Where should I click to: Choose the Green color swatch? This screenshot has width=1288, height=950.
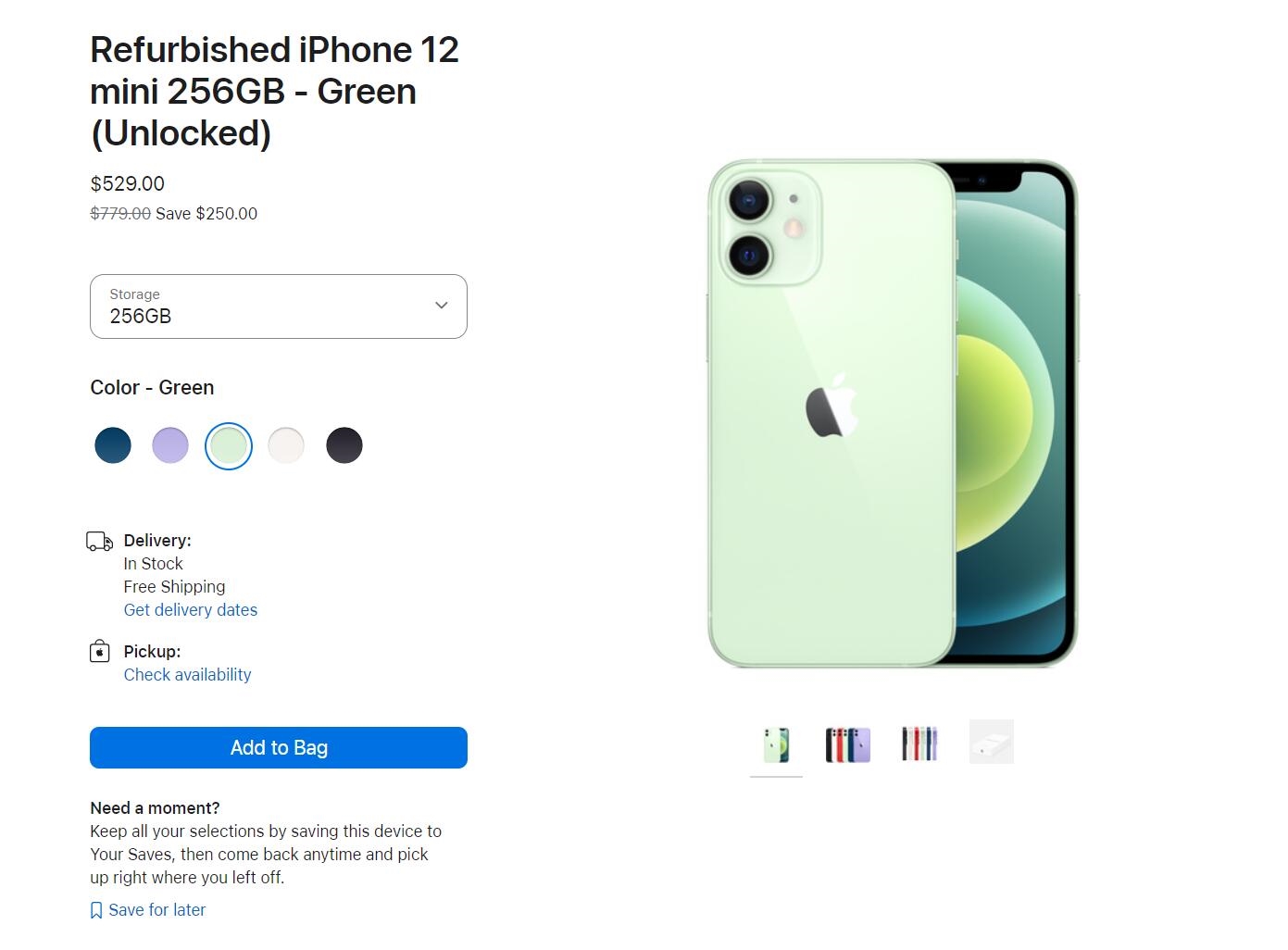pyautogui.click(x=229, y=445)
